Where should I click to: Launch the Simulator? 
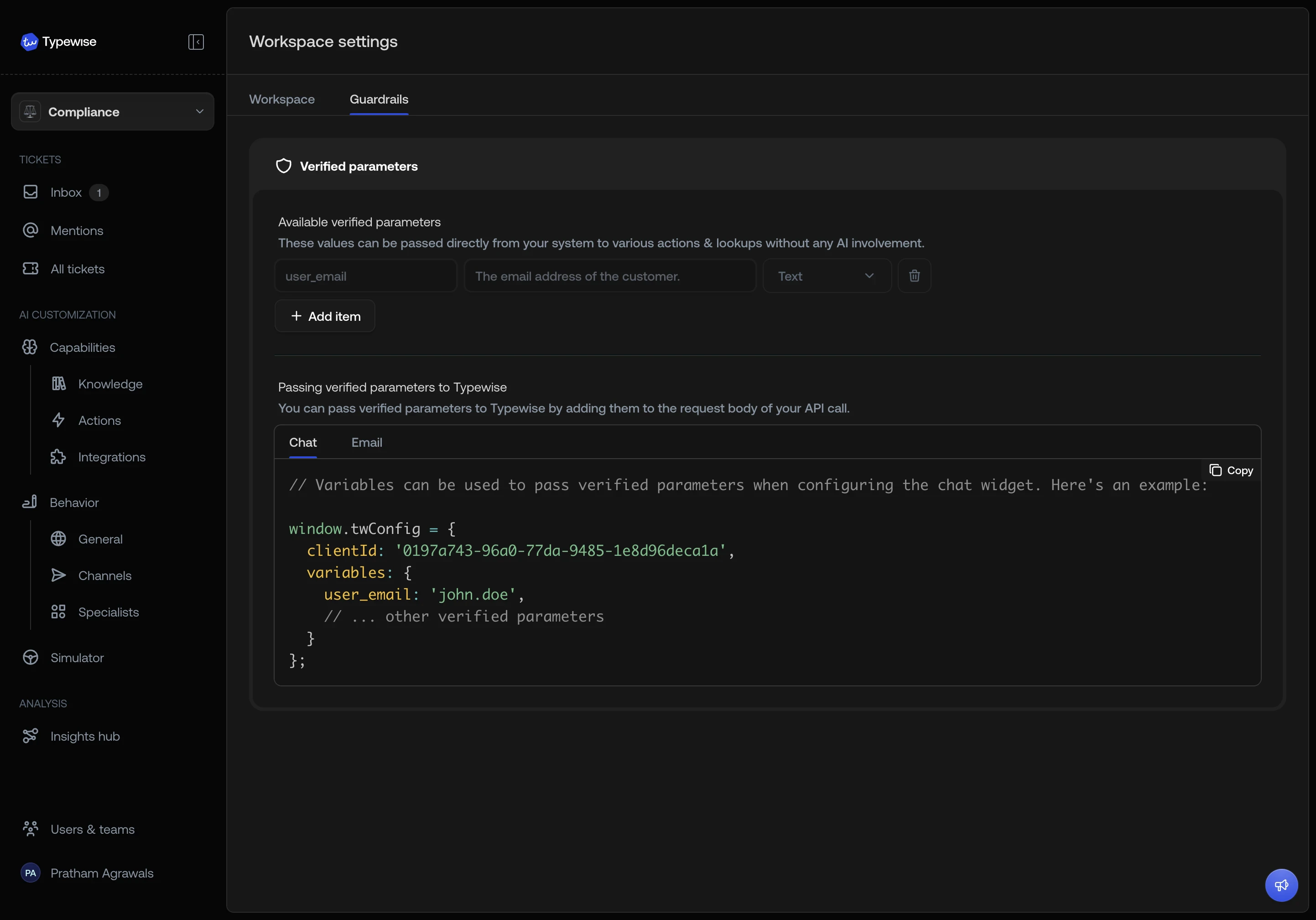tap(76, 657)
